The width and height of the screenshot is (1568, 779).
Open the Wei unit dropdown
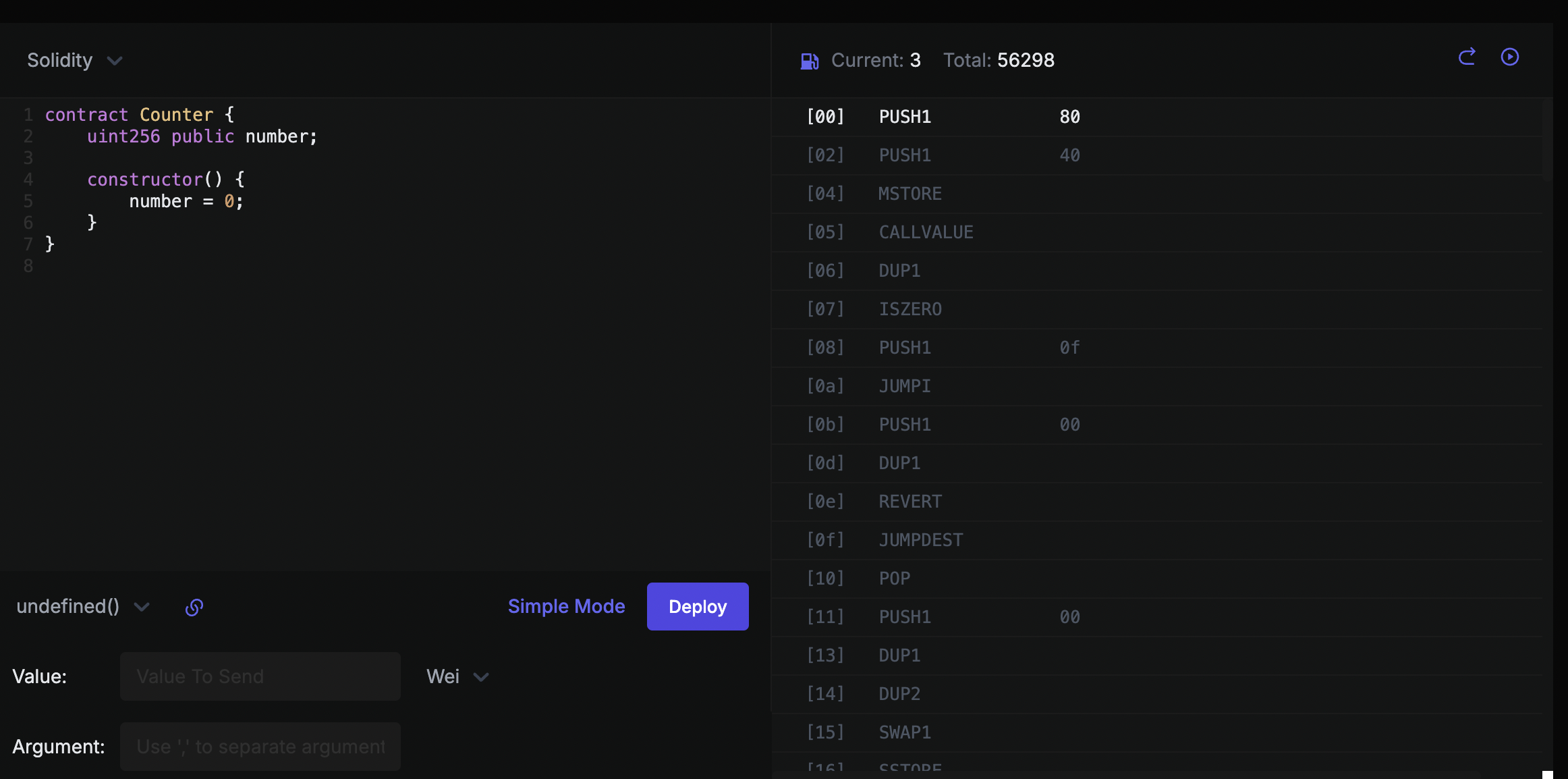pos(457,676)
